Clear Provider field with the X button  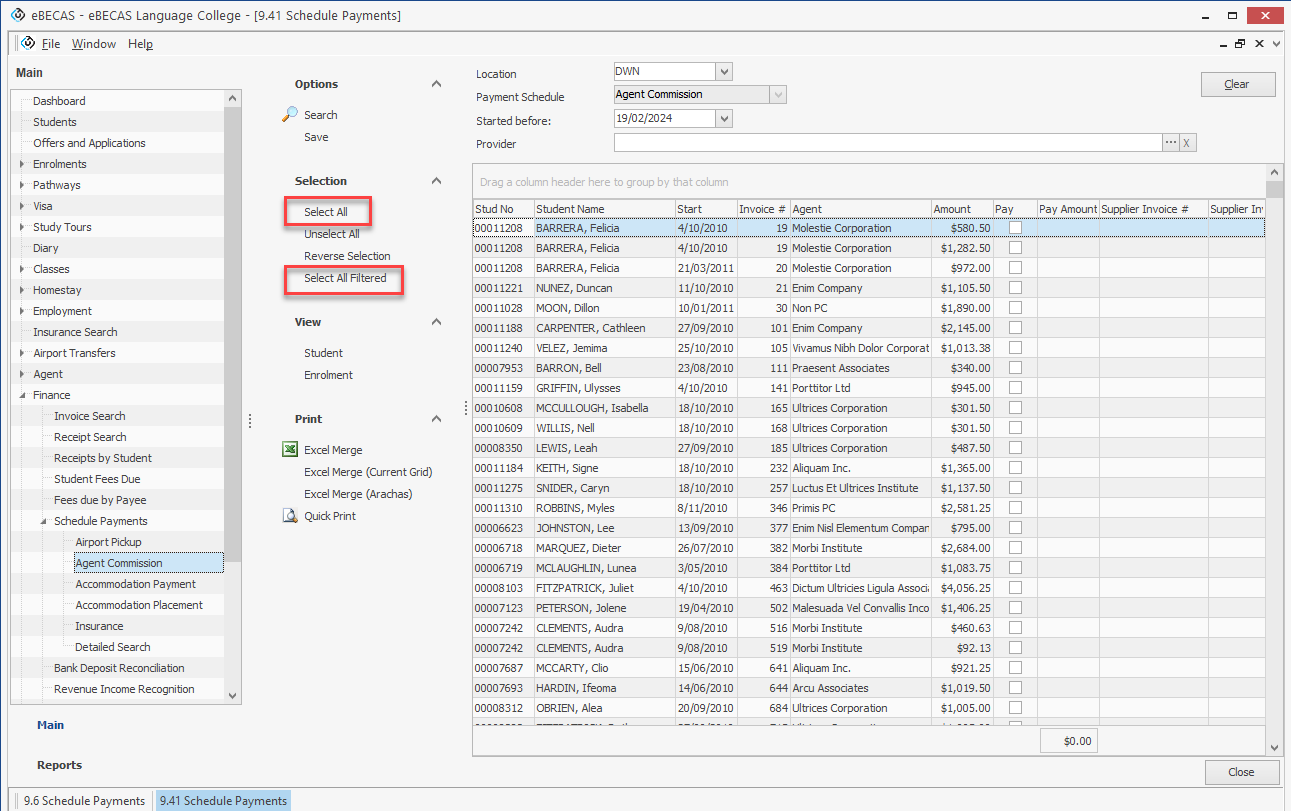pos(1187,143)
